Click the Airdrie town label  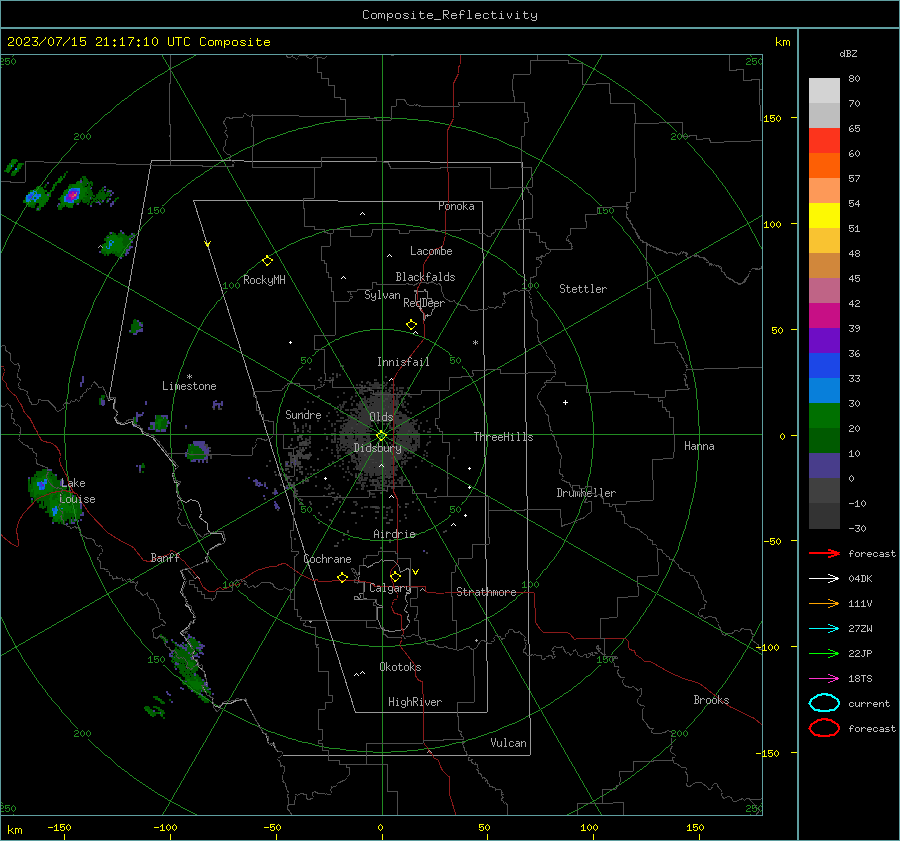coord(394,534)
